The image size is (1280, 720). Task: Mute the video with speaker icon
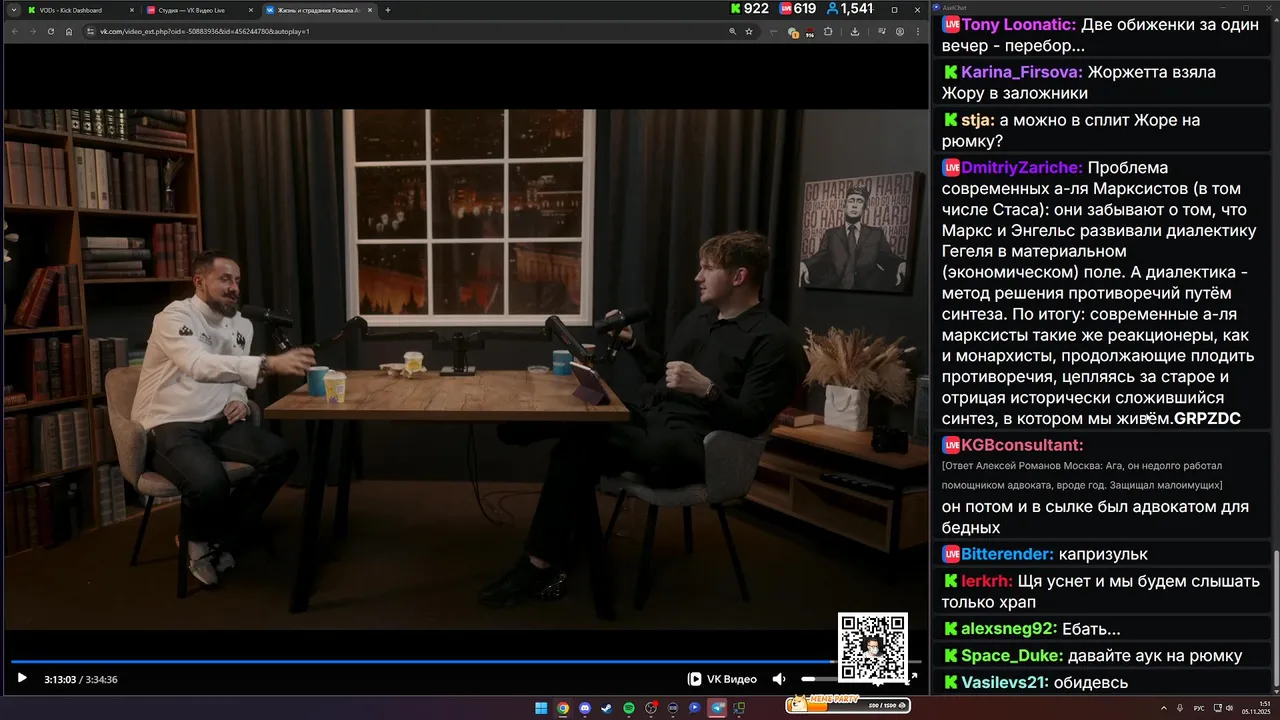pos(779,679)
